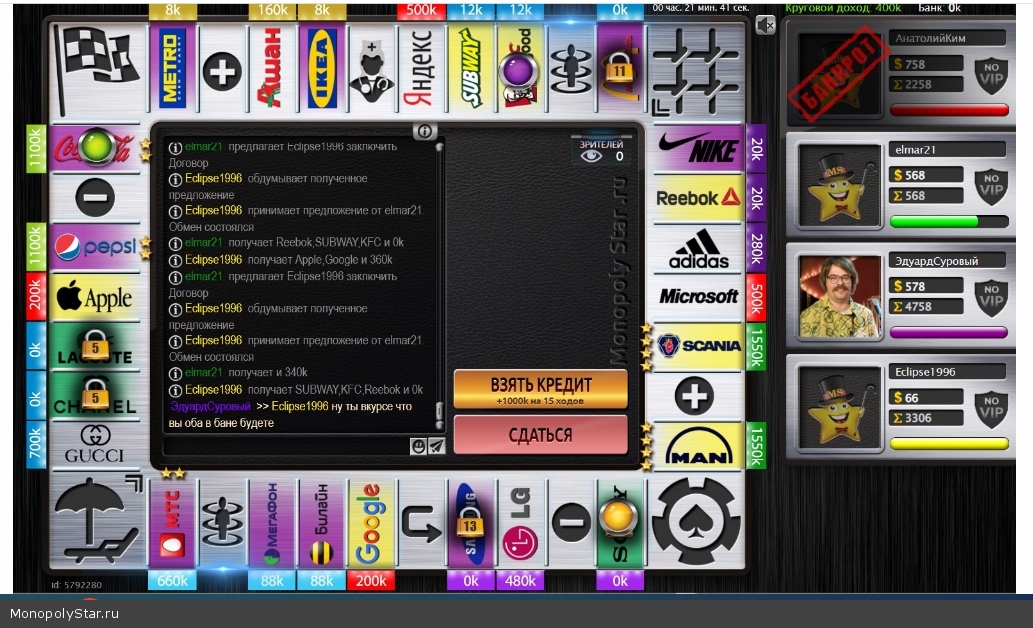
Task: Click the locked Lacoste cell
Action: 95,347
